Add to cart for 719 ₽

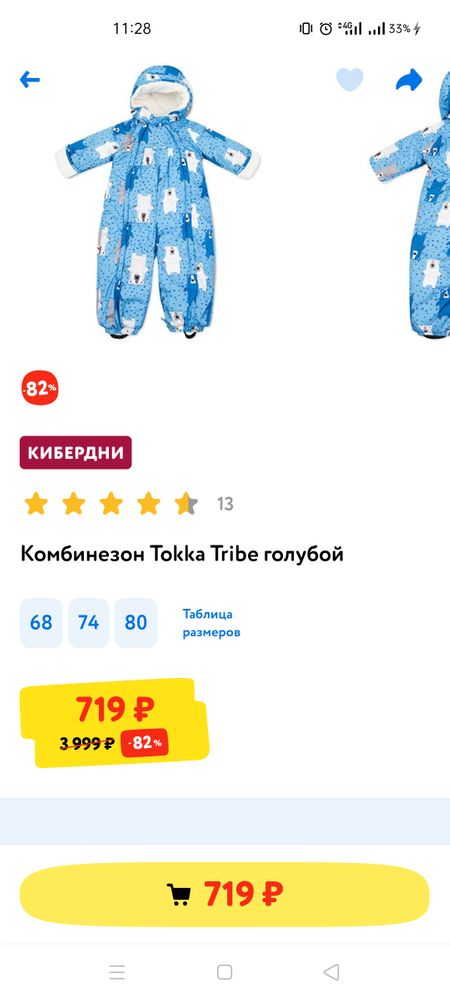[x=224, y=894]
